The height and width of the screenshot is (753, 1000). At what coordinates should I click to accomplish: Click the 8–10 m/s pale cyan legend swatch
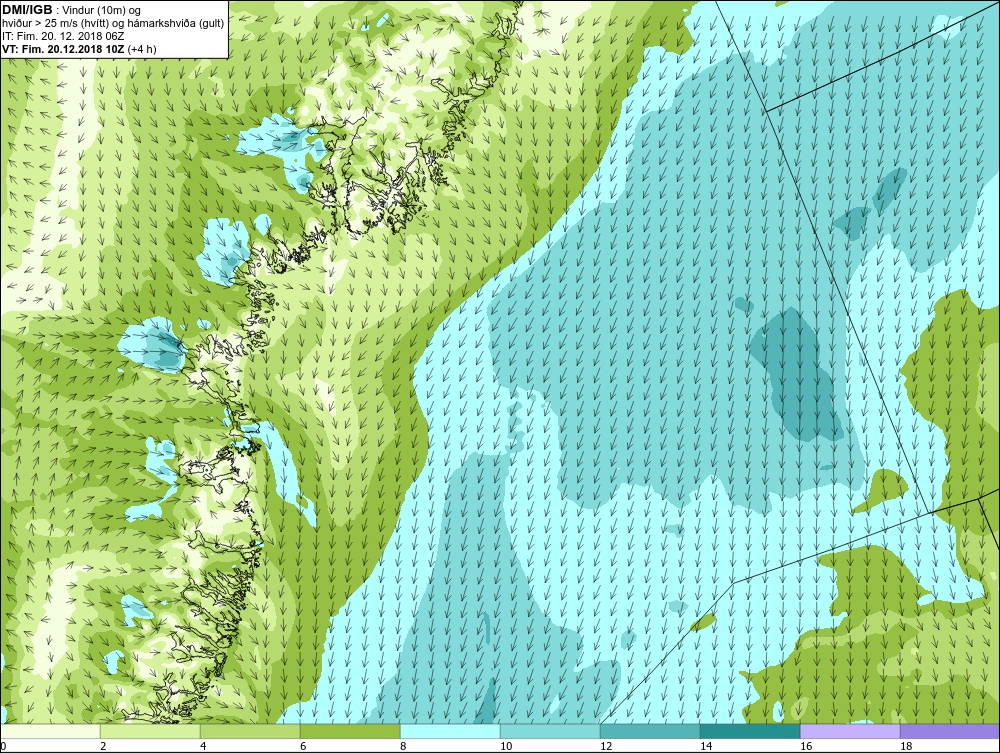point(450,731)
